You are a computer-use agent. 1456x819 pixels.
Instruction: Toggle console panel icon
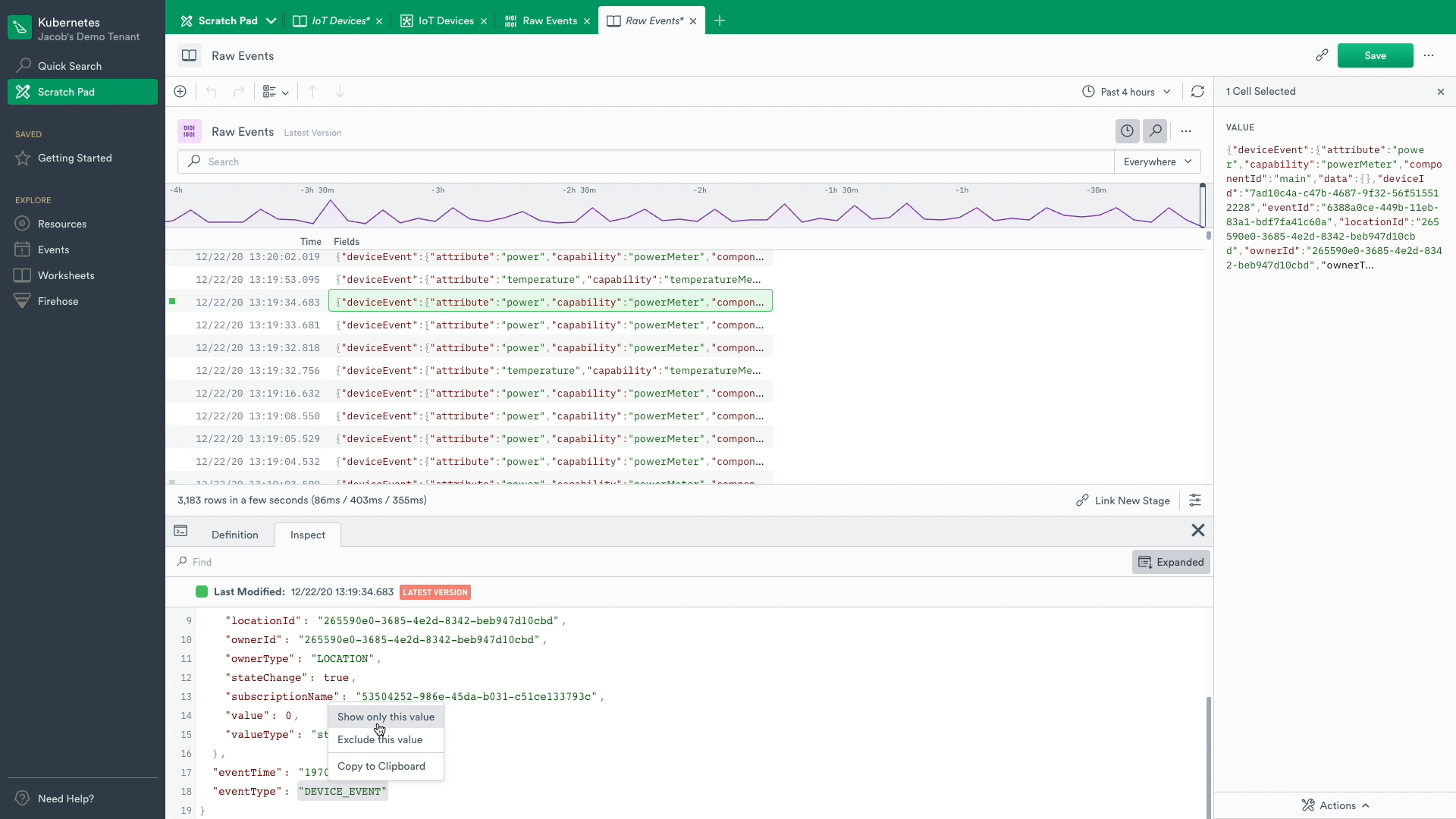(x=180, y=531)
